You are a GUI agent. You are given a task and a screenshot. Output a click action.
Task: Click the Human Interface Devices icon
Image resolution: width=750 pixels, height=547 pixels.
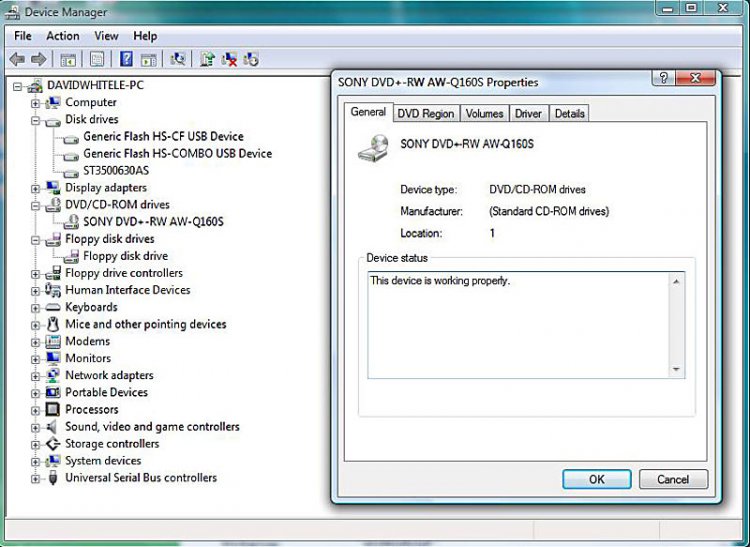pos(53,290)
